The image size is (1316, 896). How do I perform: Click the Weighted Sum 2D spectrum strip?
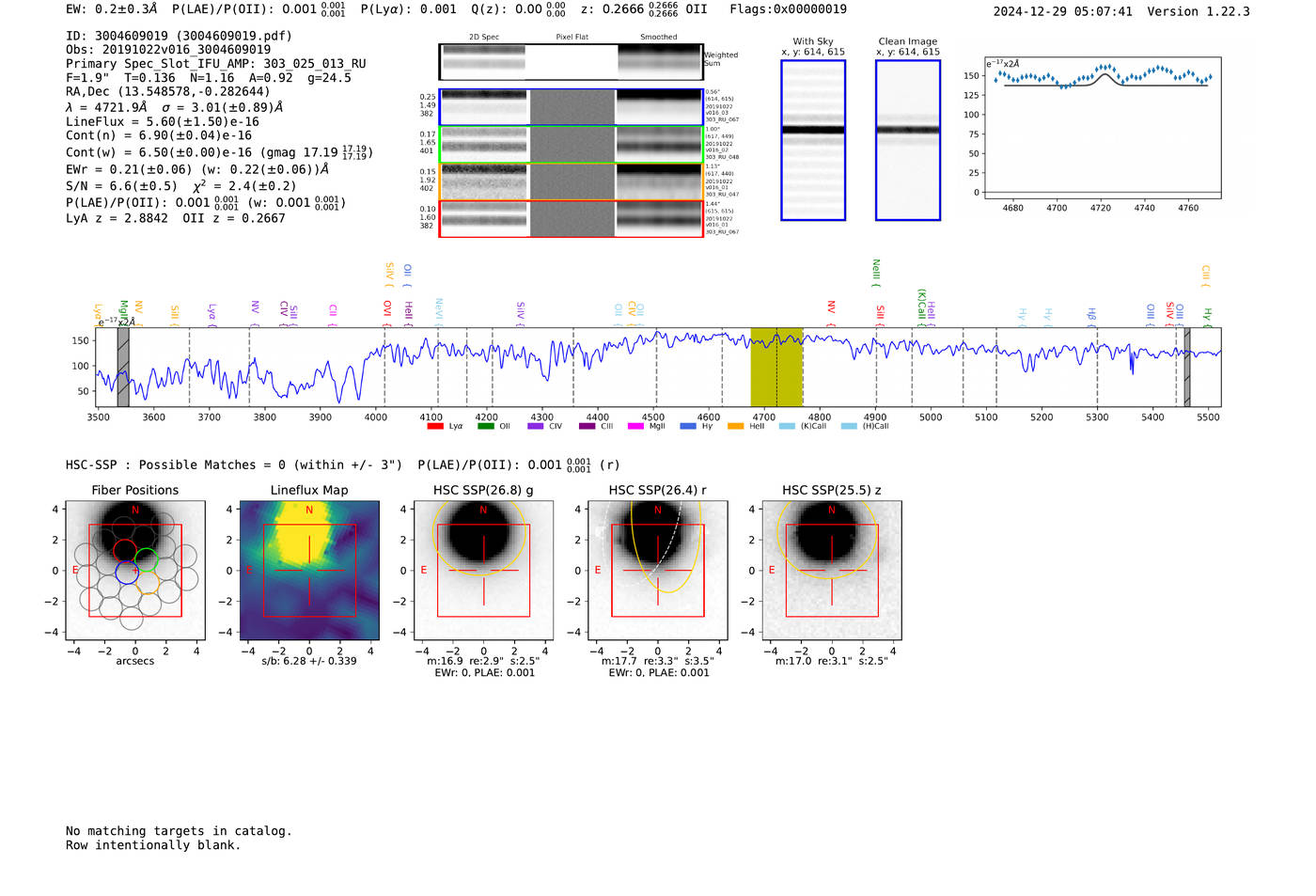572,62
